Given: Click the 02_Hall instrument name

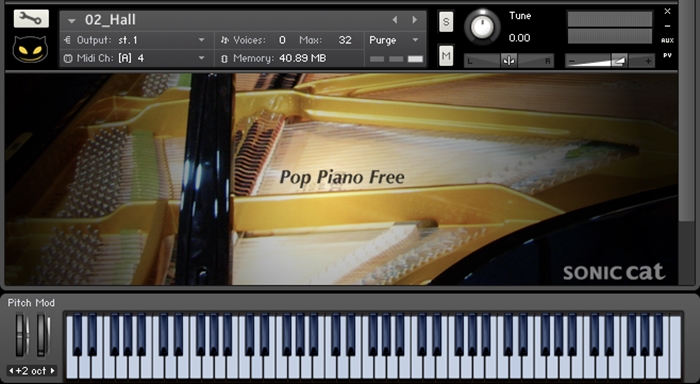Looking at the screenshot, I should [110, 20].
